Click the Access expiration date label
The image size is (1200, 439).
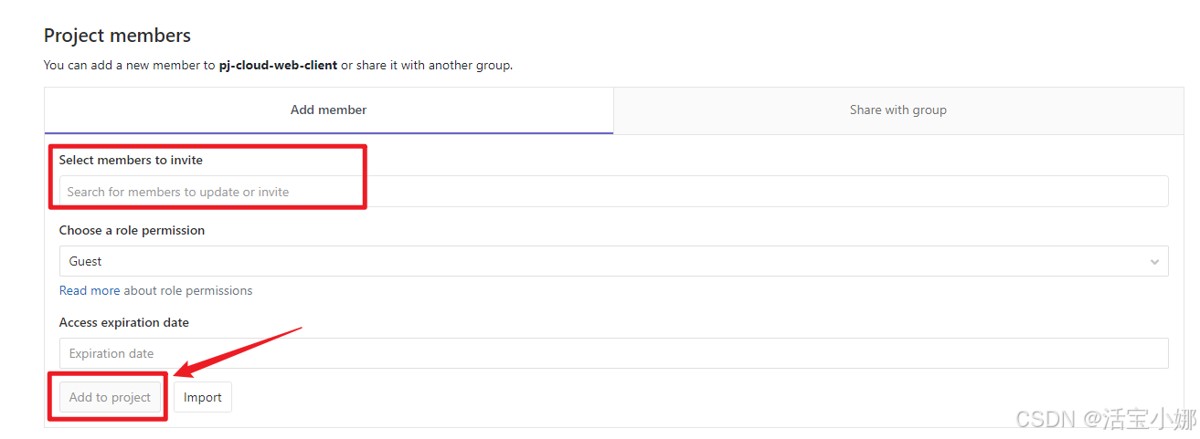tap(124, 323)
